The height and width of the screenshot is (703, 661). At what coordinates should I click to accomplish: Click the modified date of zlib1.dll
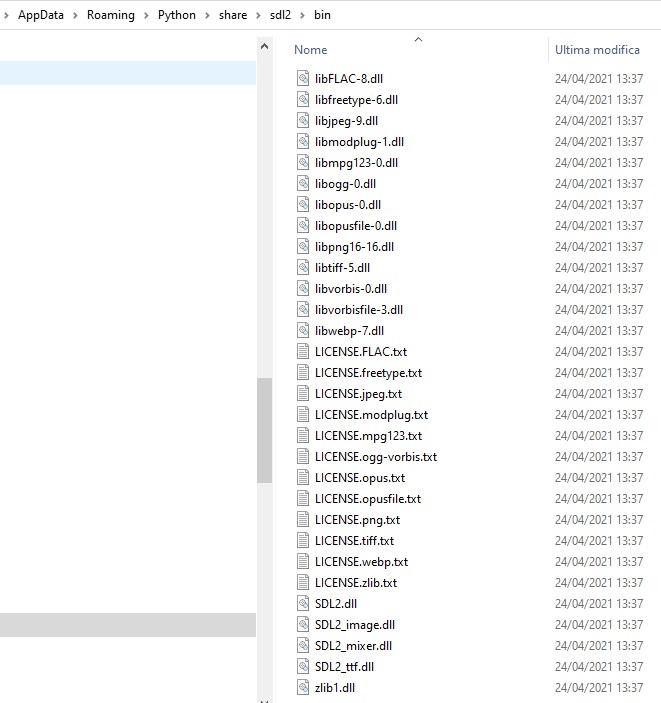point(599,687)
